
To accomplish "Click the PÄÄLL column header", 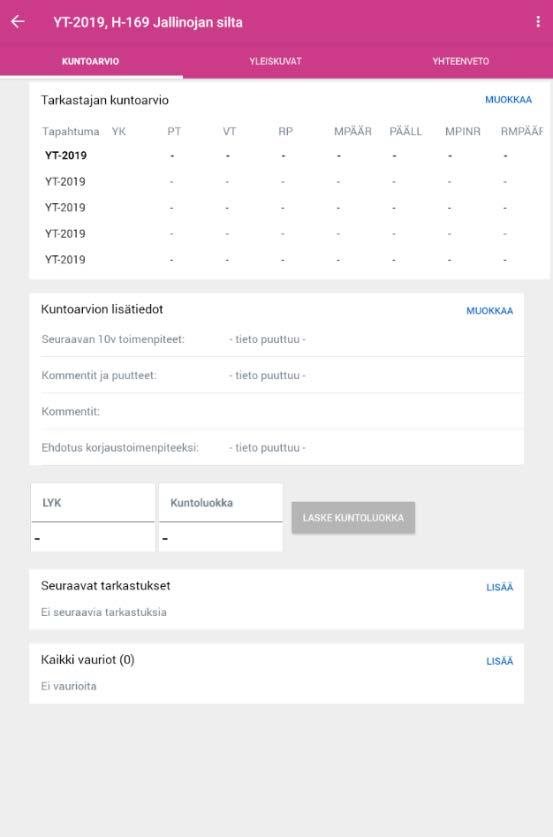I will click(x=405, y=131).
